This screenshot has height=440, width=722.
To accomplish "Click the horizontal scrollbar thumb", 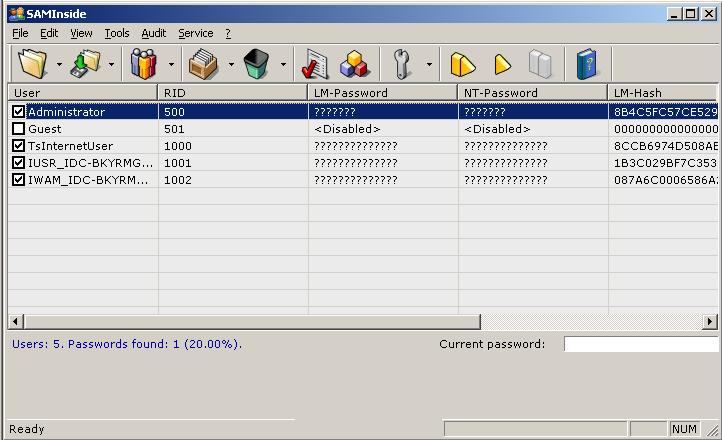I will 252,321.
